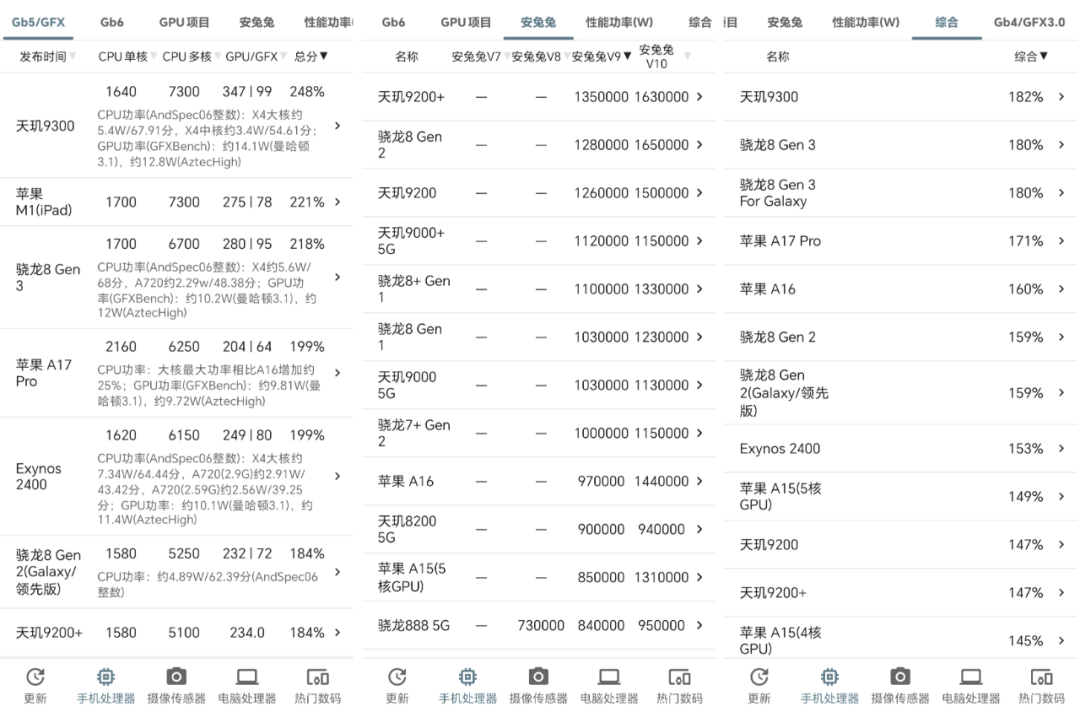Expand 苹果 A17 Pro chevron in left panel
The height and width of the screenshot is (712, 1080).
(x=338, y=373)
